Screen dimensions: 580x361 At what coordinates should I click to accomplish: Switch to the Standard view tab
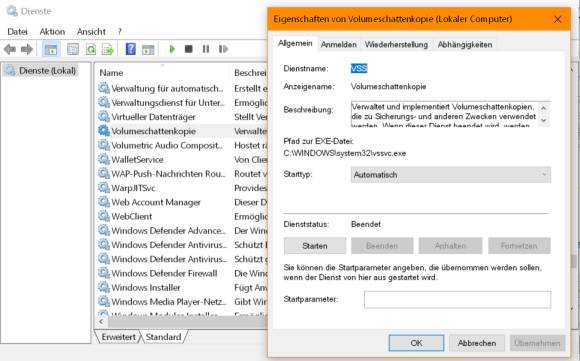coord(163,337)
